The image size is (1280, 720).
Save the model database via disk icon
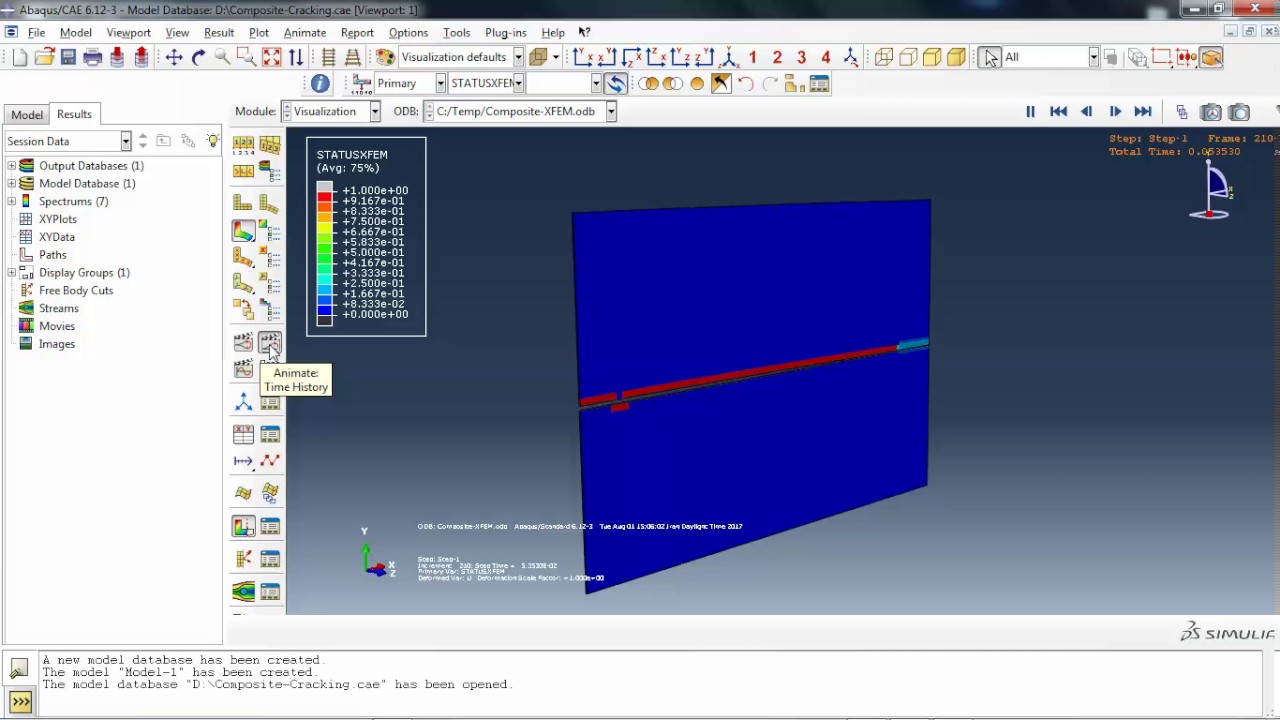(68, 58)
